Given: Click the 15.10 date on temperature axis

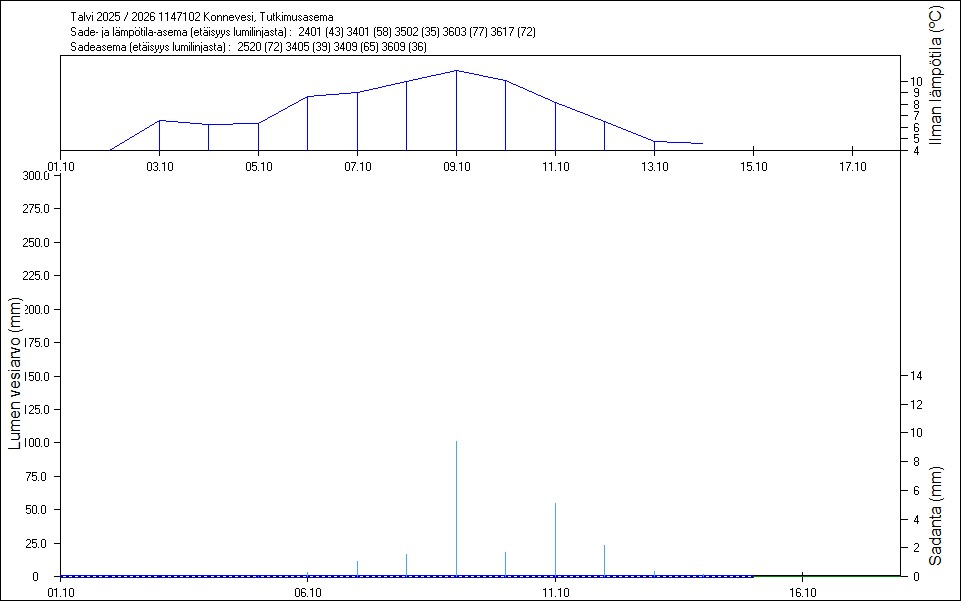Looking at the screenshot, I should [752, 167].
